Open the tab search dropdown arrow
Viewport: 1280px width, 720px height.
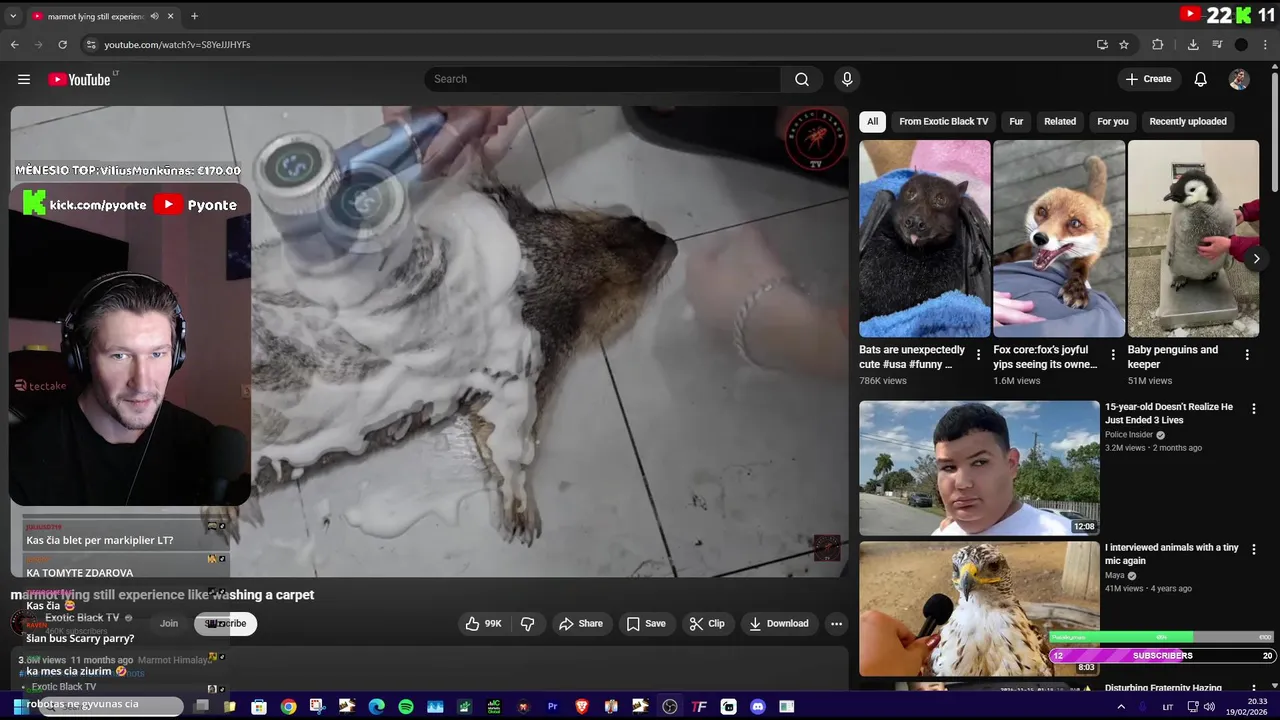[13, 16]
